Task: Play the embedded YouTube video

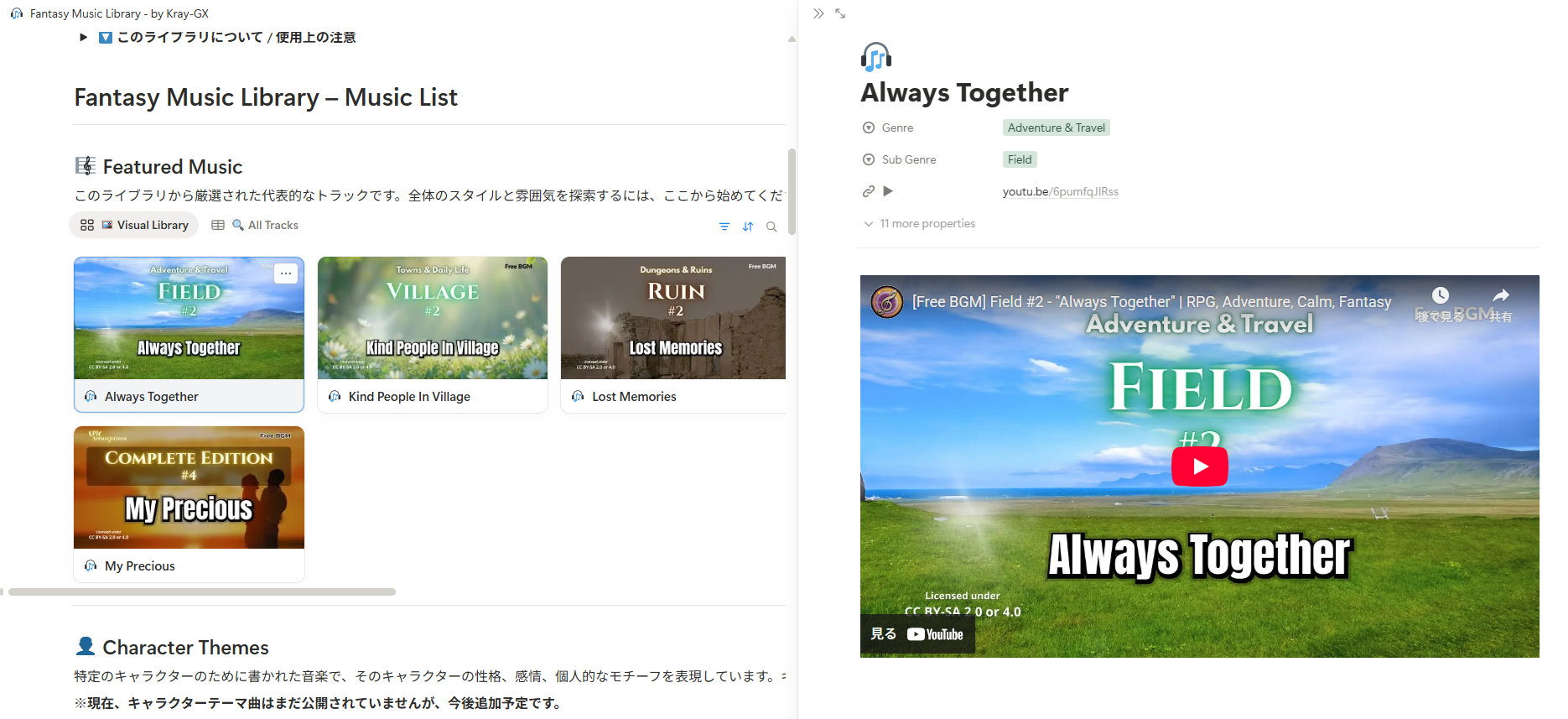Action: pyautogui.click(x=1200, y=466)
